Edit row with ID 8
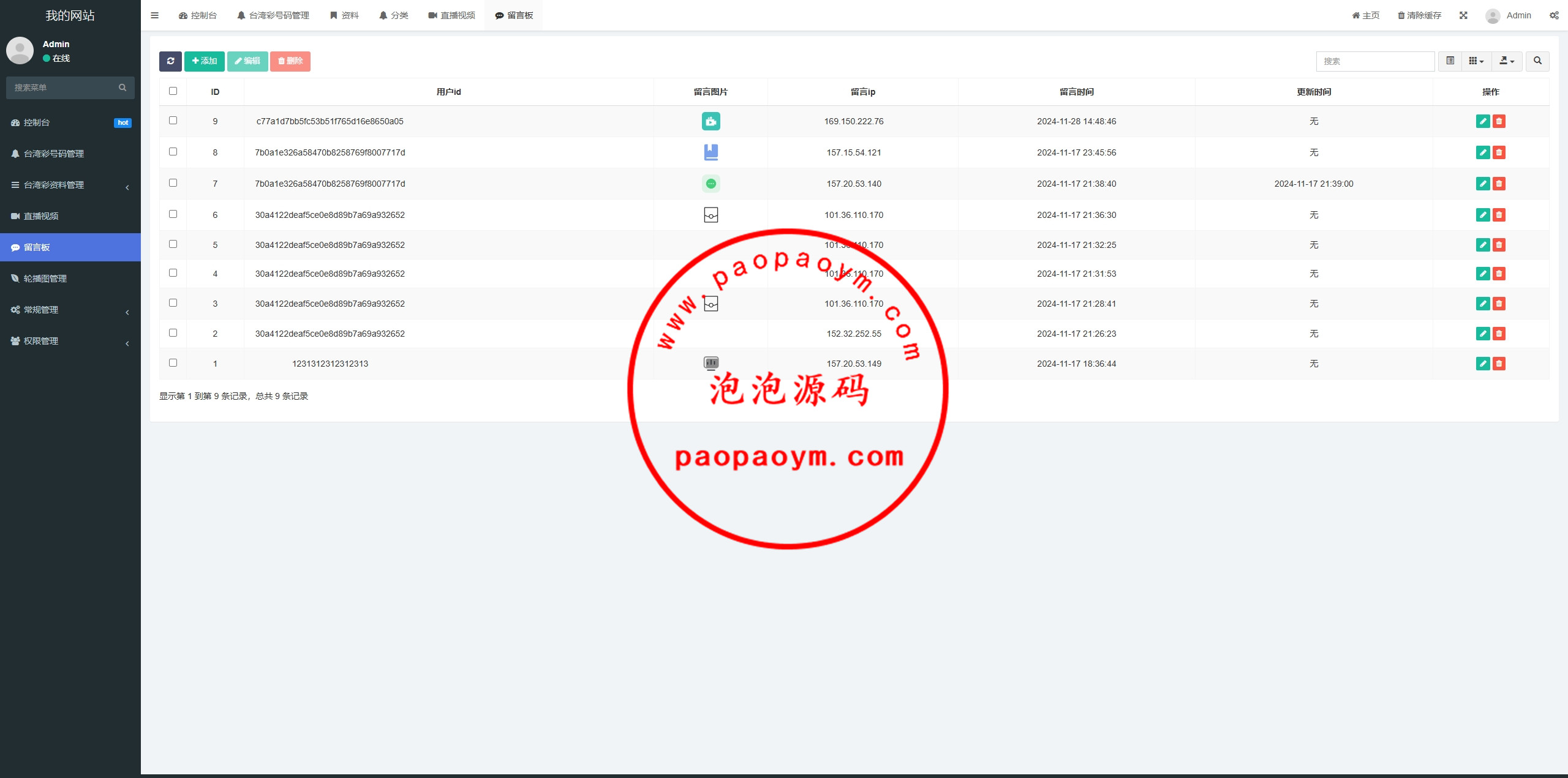Image resolution: width=1568 pixels, height=778 pixels. point(1483,152)
